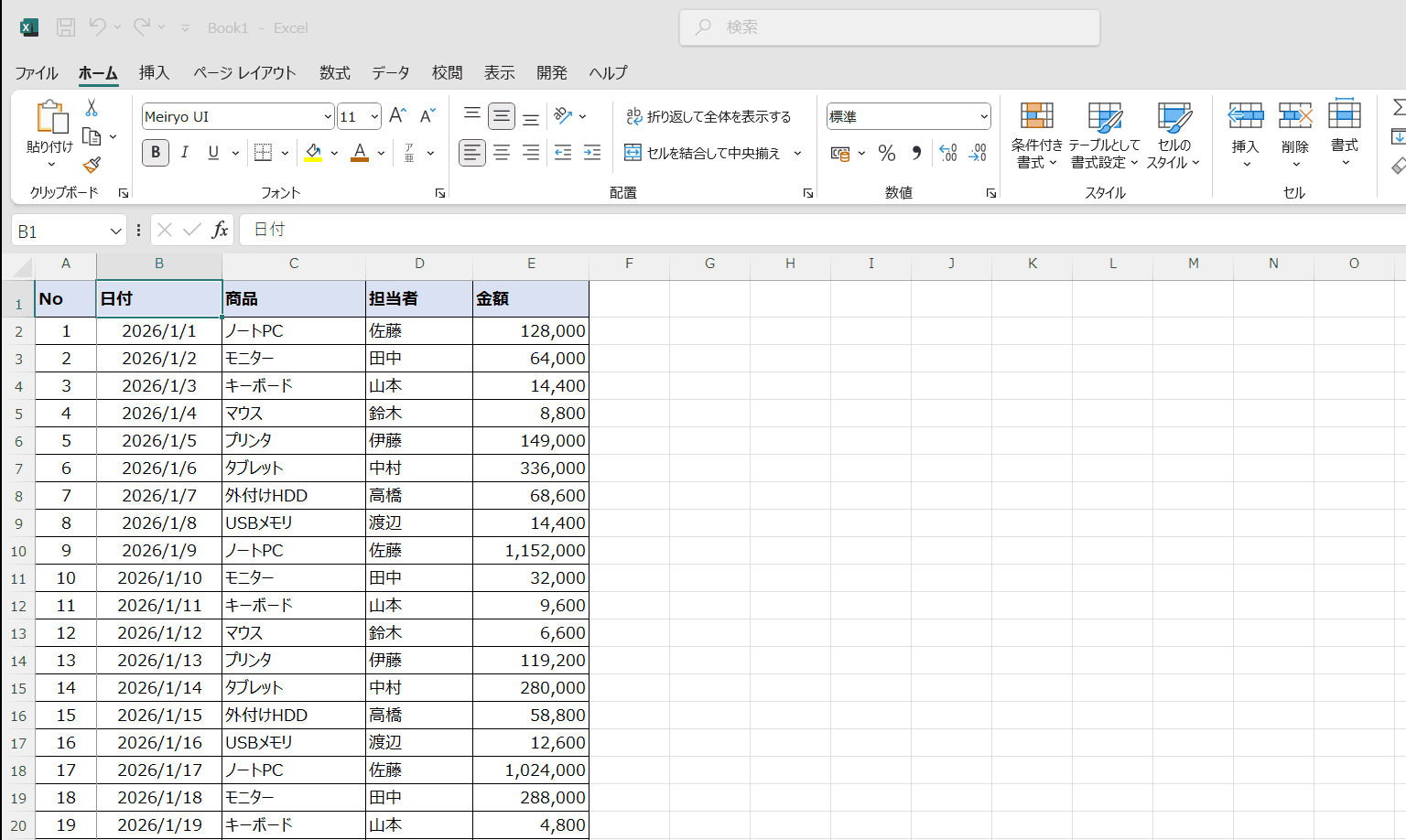Click セルを結合して中央揃え button
This screenshot has height=840, width=1406.
702,153
